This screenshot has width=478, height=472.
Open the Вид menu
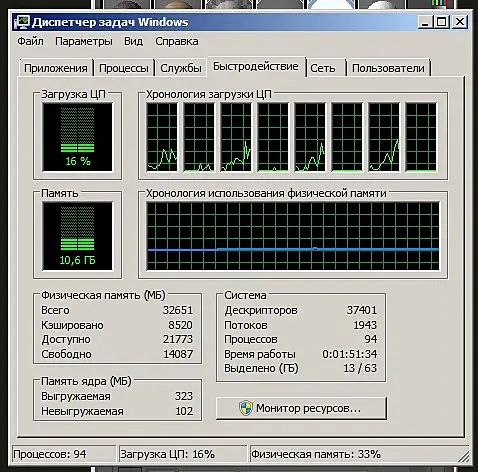pyautogui.click(x=133, y=41)
